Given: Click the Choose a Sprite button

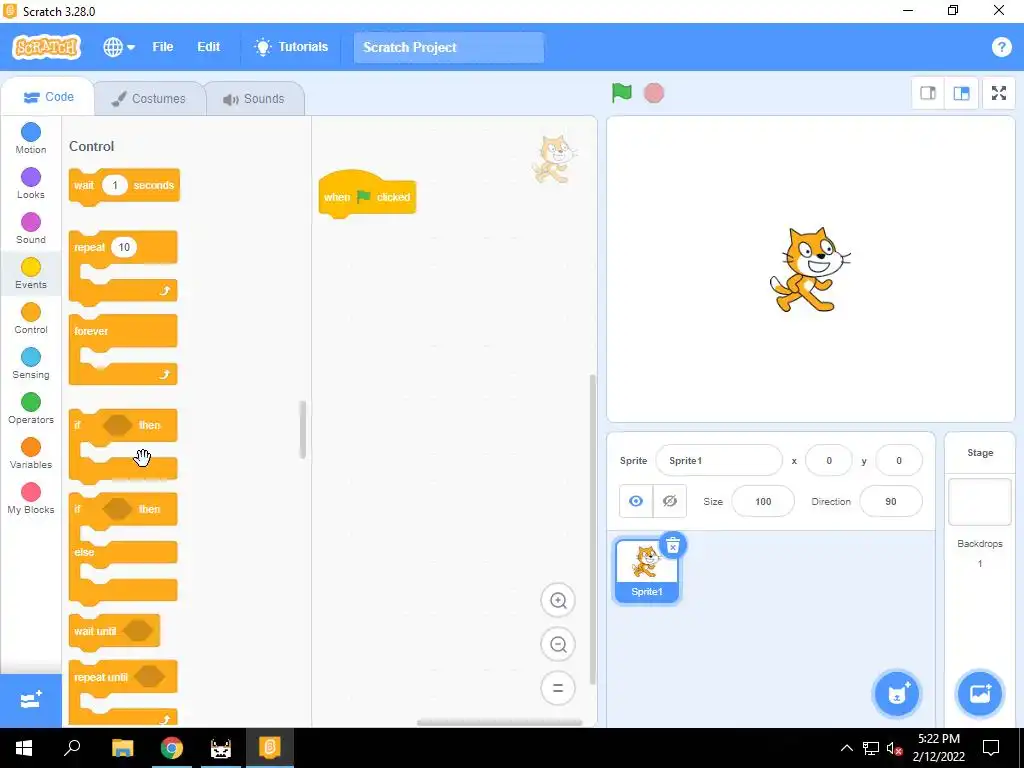Looking at the screenshot, I should point(897,694).
